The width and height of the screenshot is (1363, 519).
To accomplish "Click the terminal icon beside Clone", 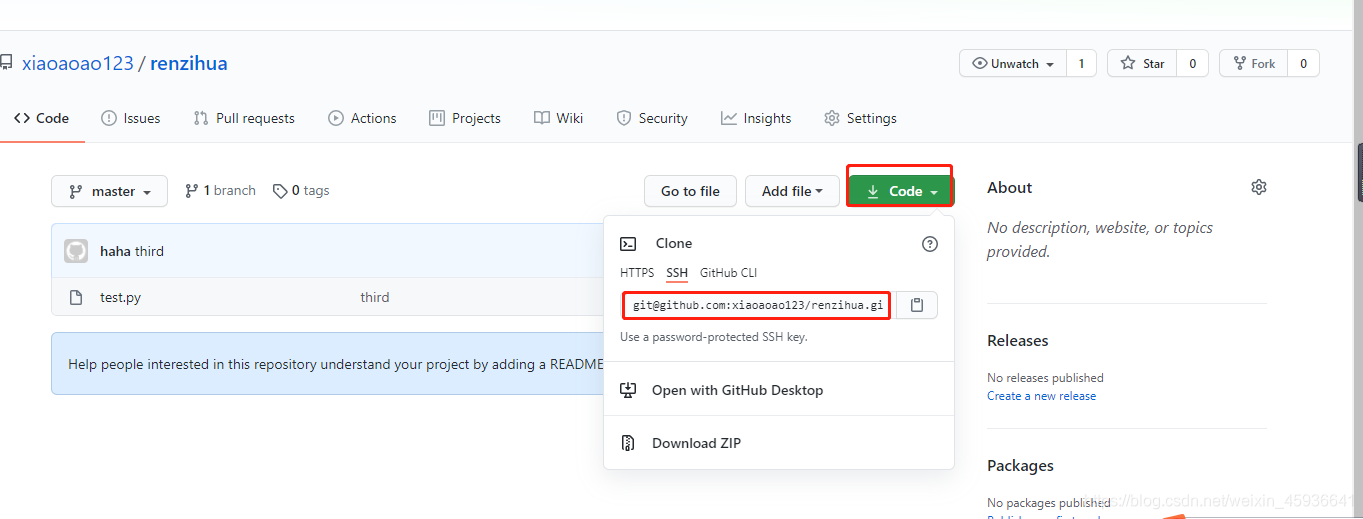I will (628, 243).
